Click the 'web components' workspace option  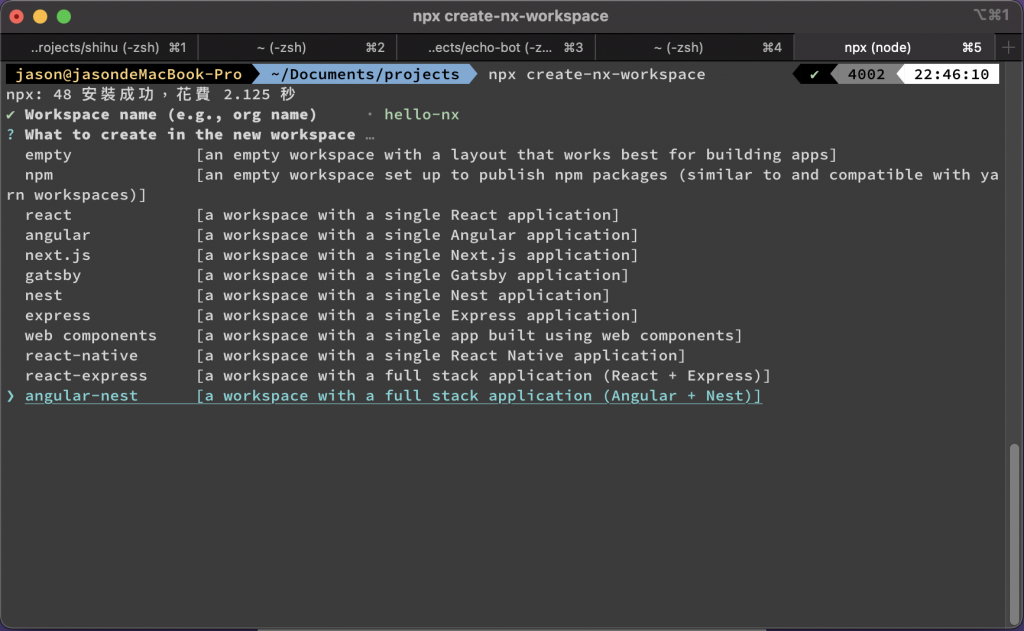coord(91,336)
